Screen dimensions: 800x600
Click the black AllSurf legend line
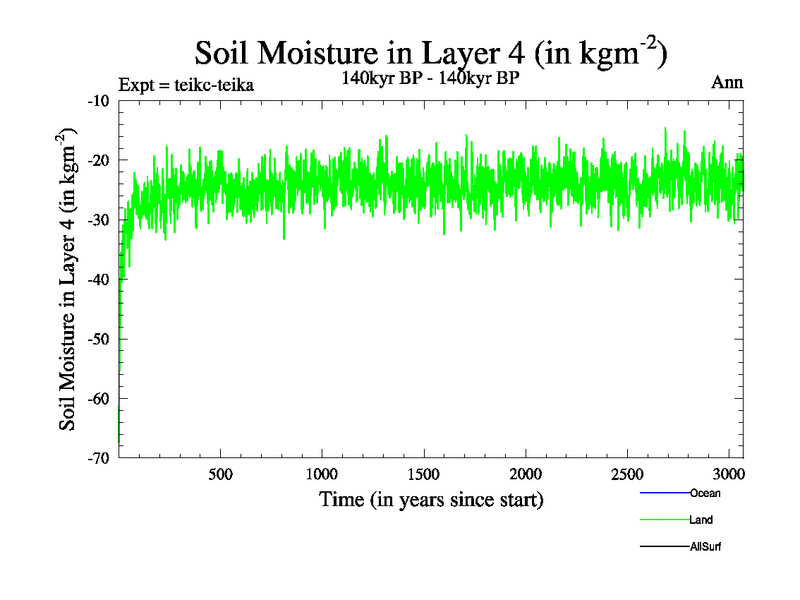pos(664,547)
